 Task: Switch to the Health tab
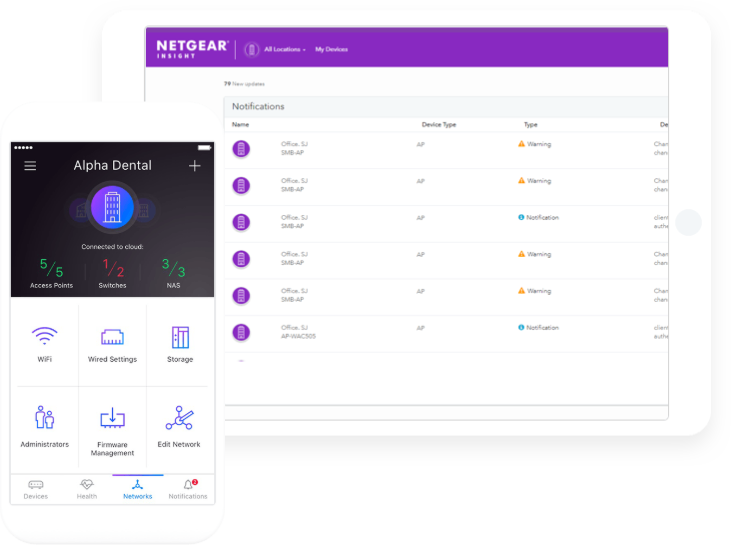pyautogui.click(x=87, y=490)
